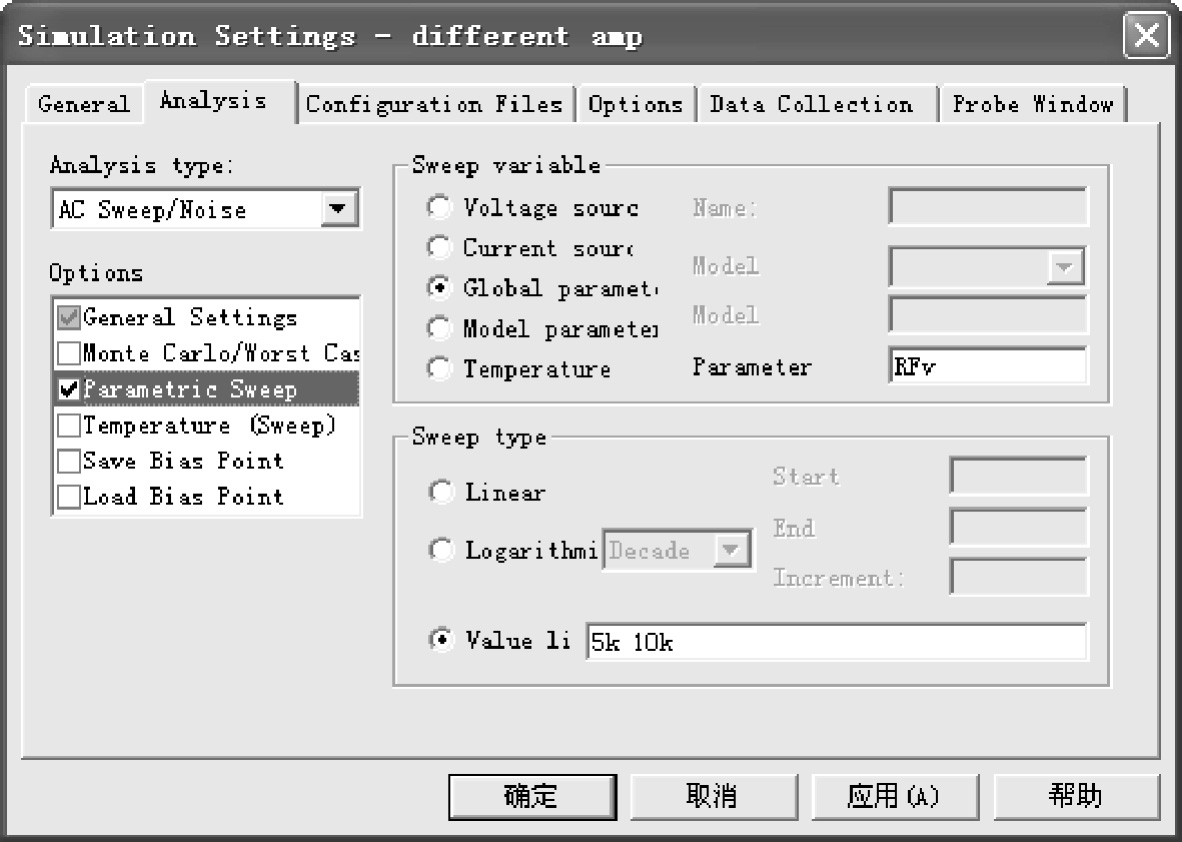
Task: Open the Configuration Files tab
Action: click(x=434, y=104)
